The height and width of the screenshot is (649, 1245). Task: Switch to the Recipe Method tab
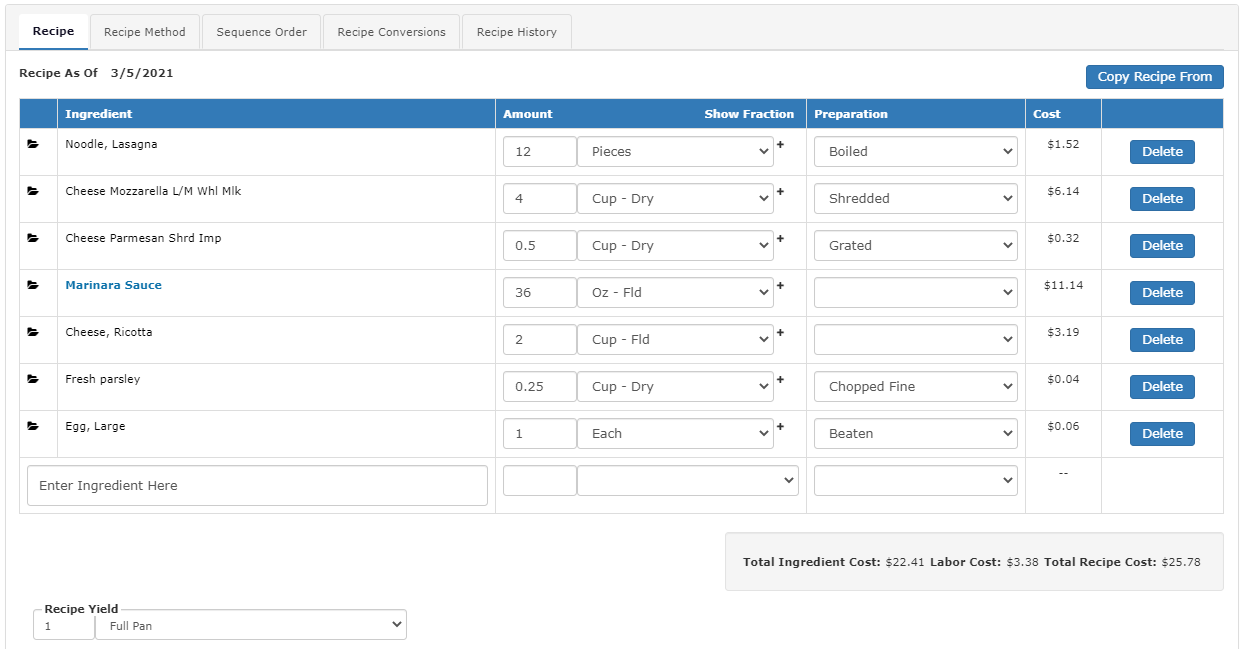point(145,32)
